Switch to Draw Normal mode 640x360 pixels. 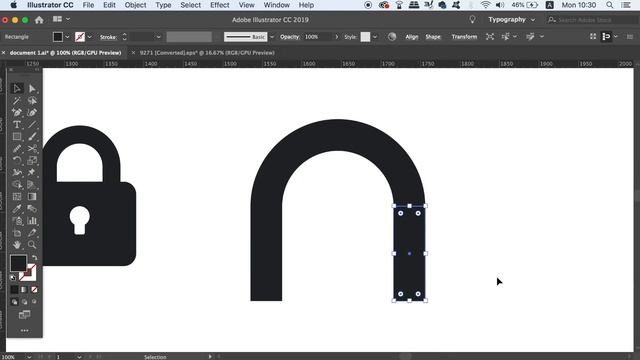tap(14, 302)
